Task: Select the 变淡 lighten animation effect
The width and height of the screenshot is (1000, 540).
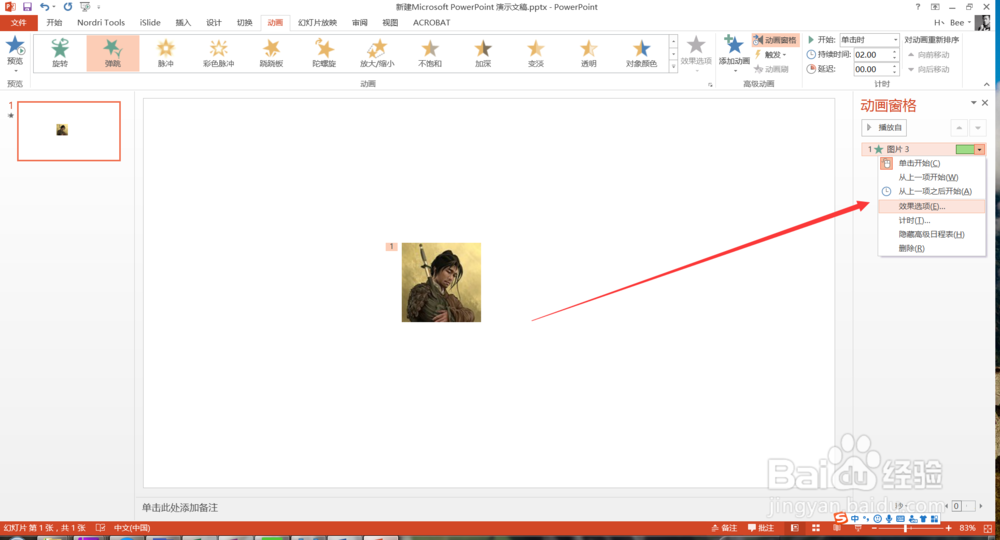Action: point(536,52)
